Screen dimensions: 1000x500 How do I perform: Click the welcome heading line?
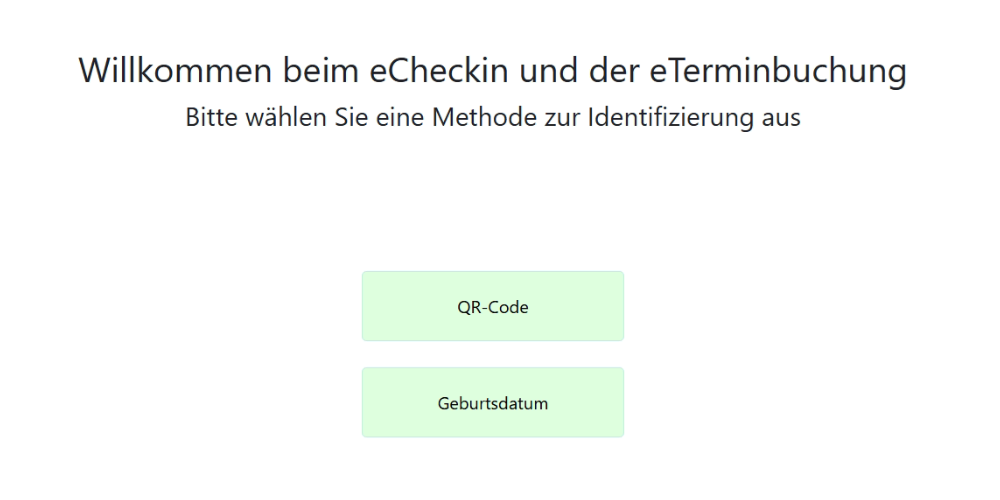(492, 71)
